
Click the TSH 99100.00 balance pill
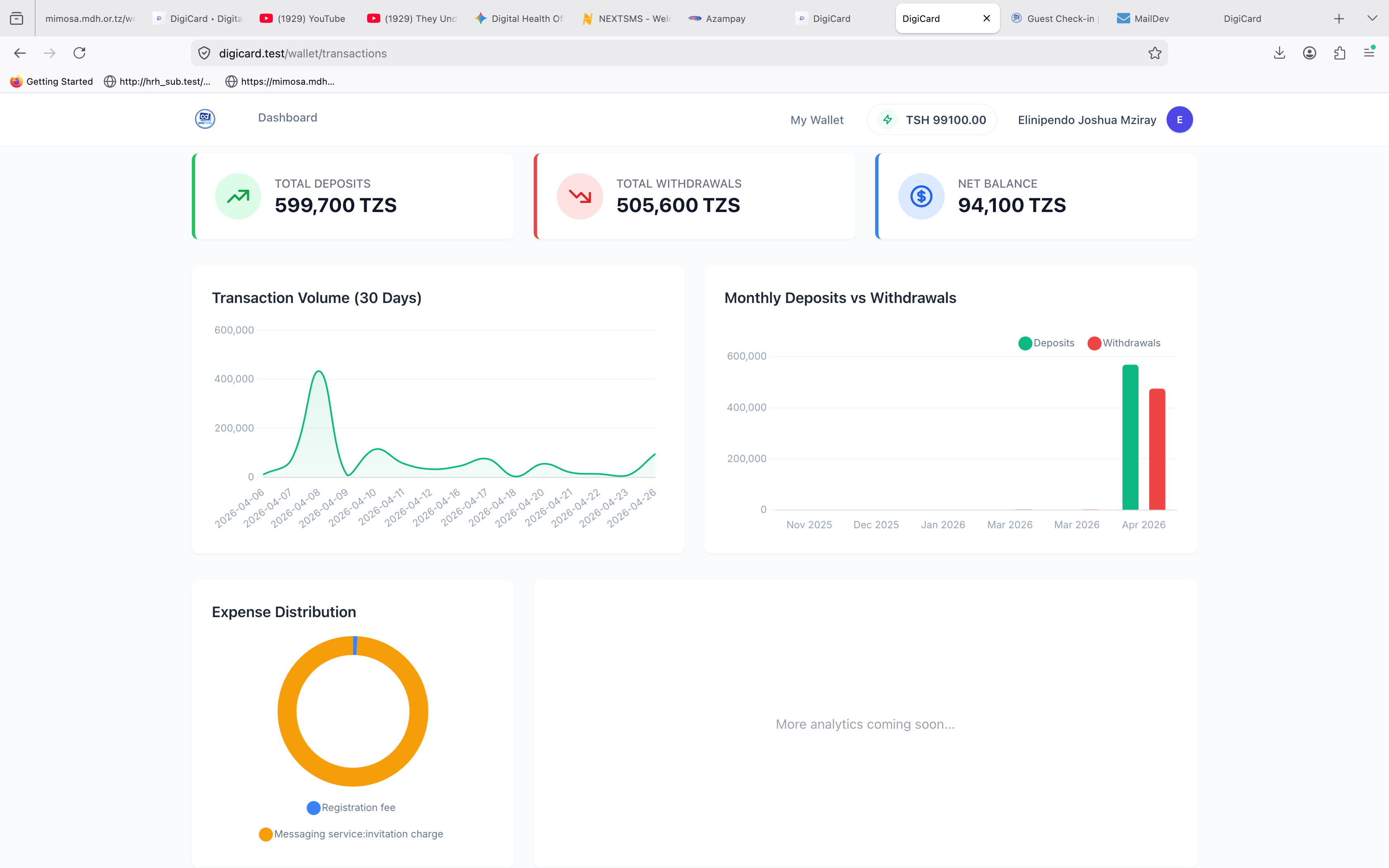pyautogui.click(x=931, y=120)
